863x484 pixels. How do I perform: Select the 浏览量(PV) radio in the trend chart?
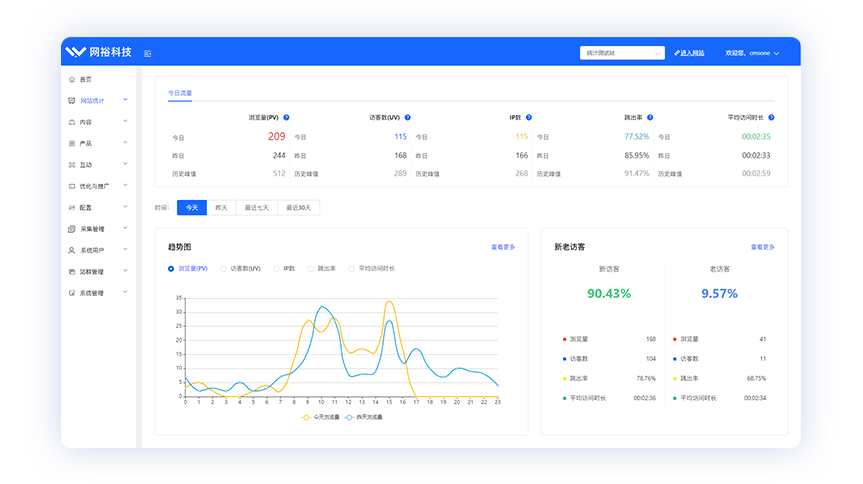[x=171, y=269]
